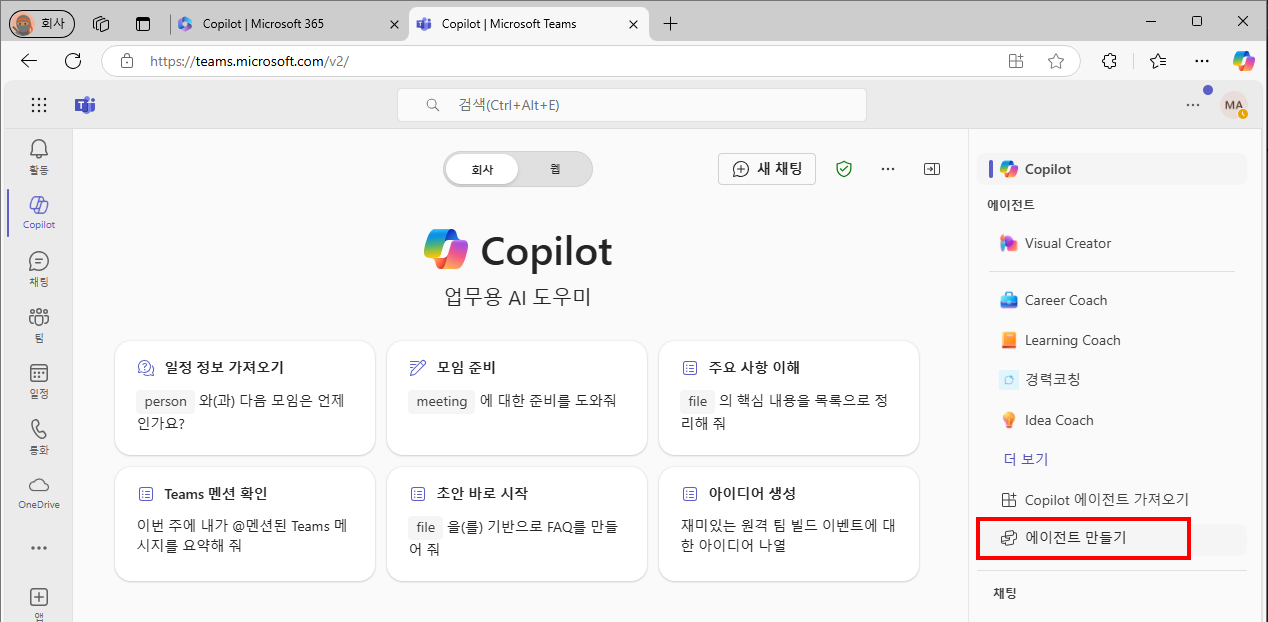The image size is (1268, 622).
Task: Click 더 보기 (see more) link
Action: coord(1025,459)
